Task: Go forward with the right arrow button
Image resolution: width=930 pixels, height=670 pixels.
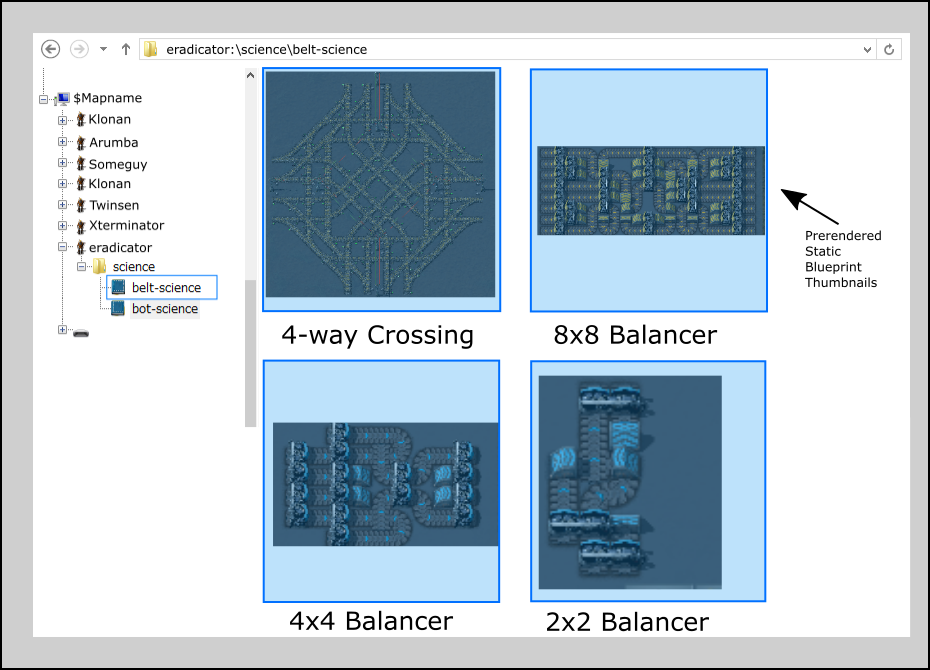Action: pos(79,49)
